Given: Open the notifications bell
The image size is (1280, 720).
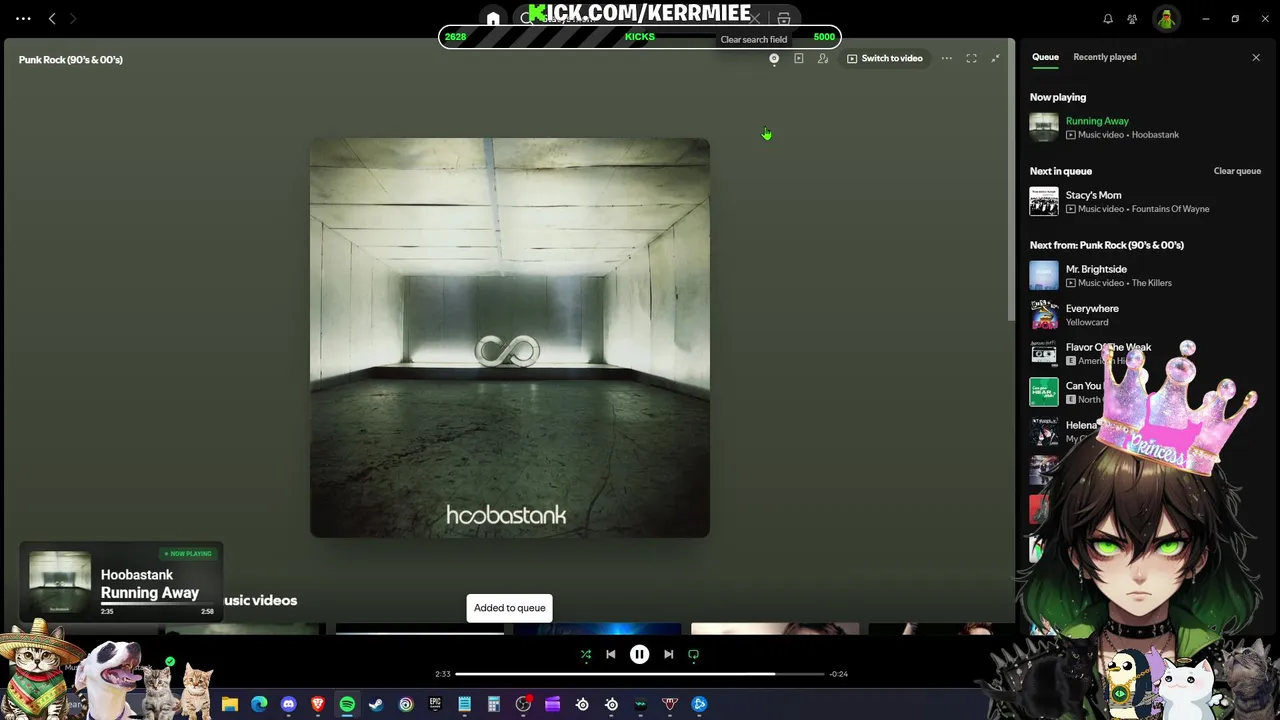Looking at the screenshot, I should click(1108, 18).
